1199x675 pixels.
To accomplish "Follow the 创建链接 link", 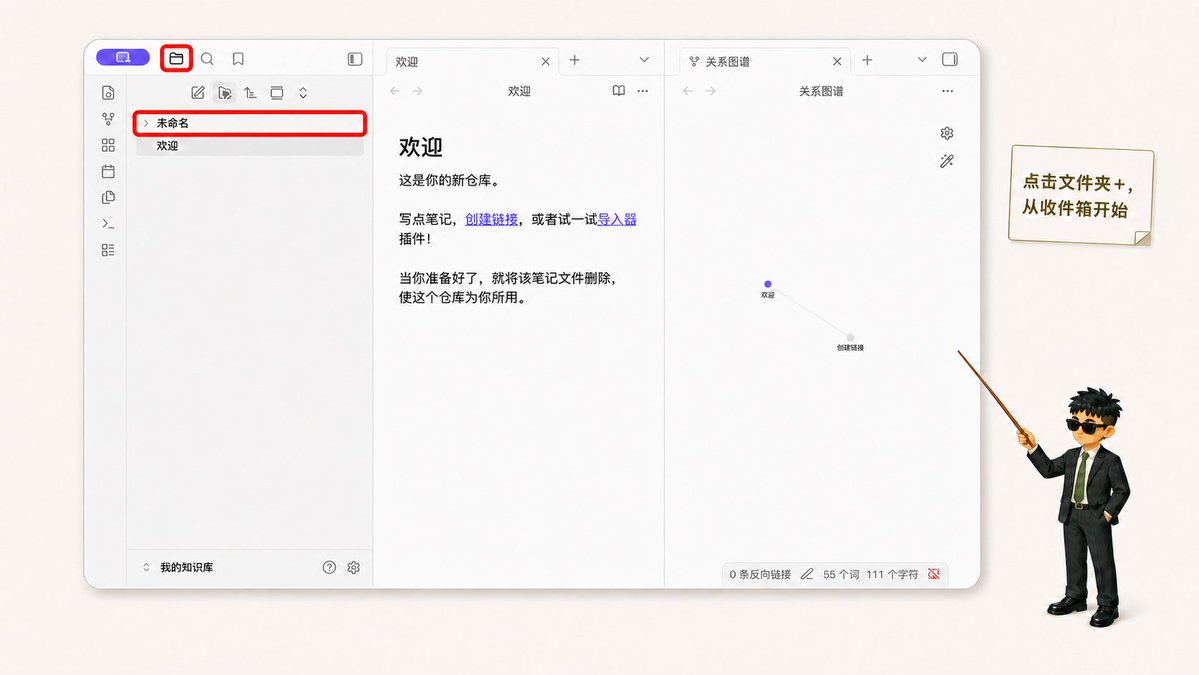I will click(491, 219).
